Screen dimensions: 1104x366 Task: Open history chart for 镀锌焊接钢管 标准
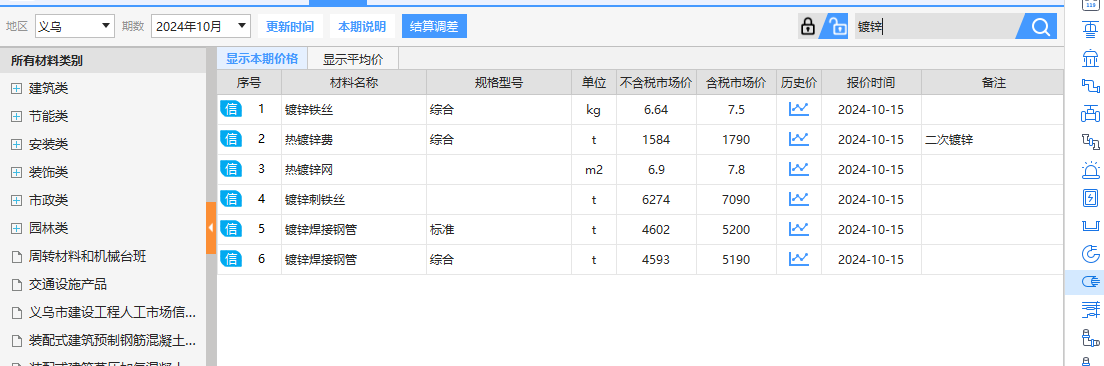(798, 229)
